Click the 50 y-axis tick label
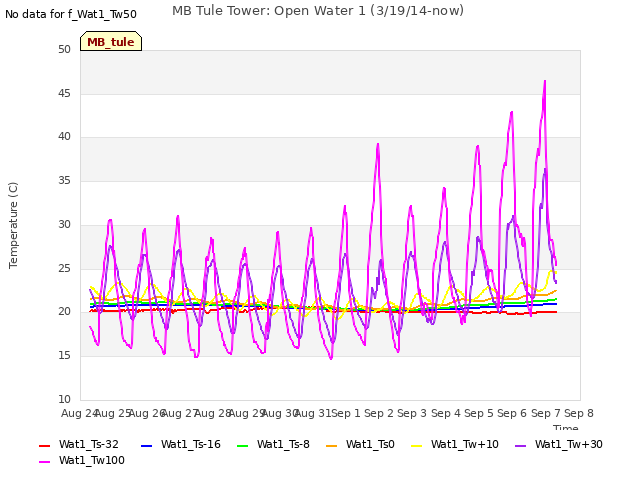This screenshot has height=480, width=640. pos(64,49)
